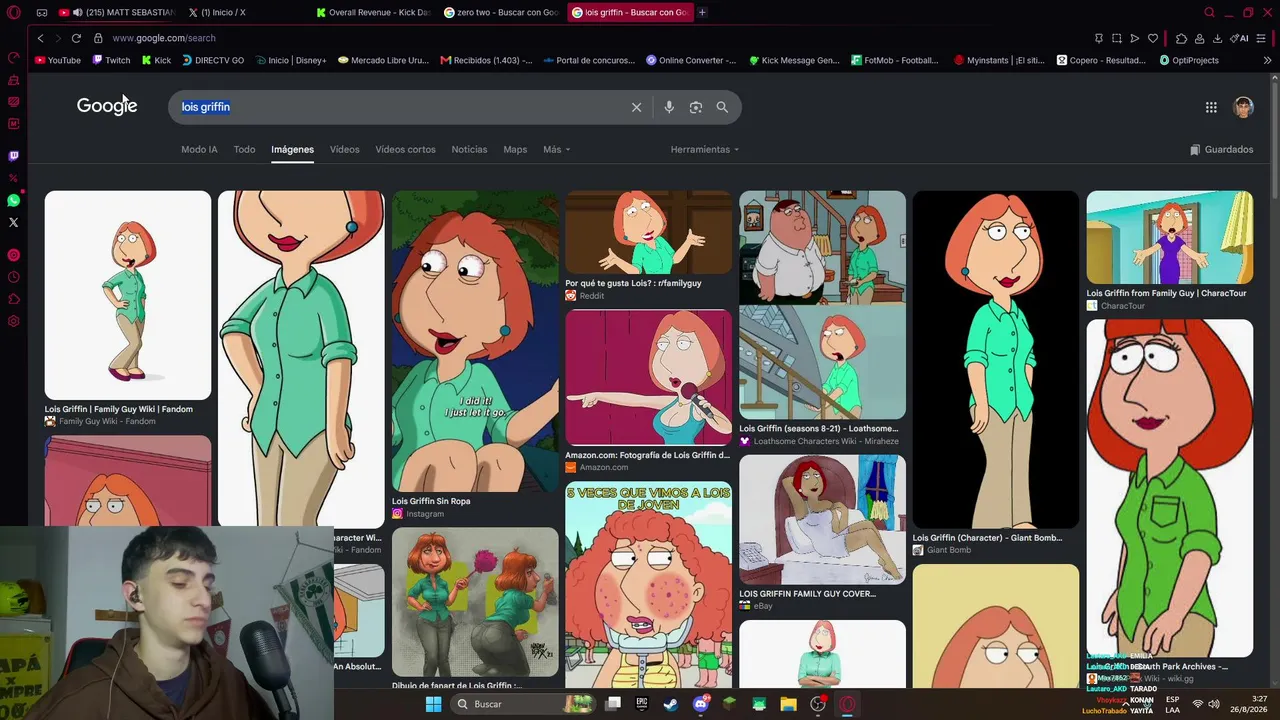The image size is (1280, 720).
Task: Switch to the Modo IA tab
Action: [199, 150]
